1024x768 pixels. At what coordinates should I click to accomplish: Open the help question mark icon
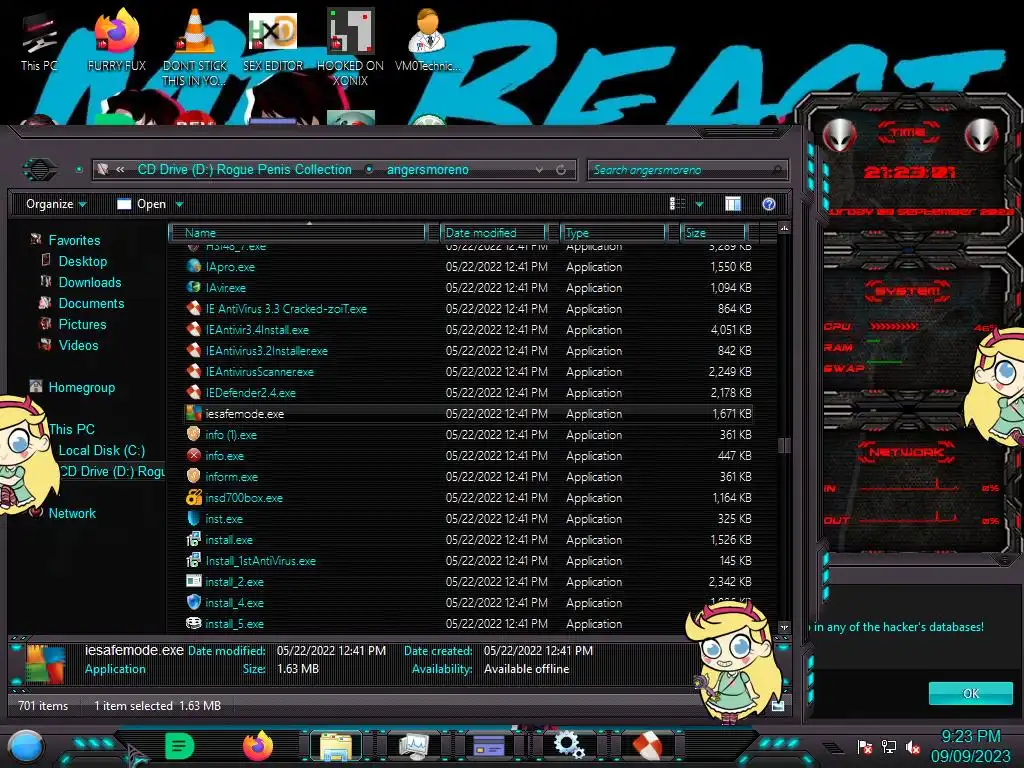point(769,204)
